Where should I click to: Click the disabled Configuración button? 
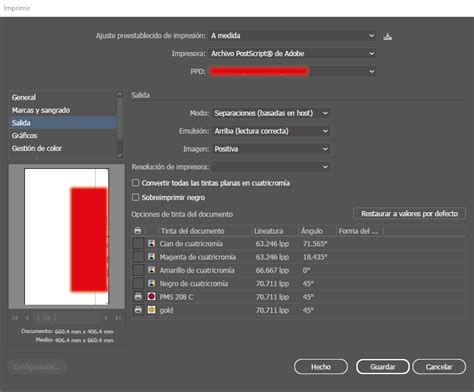37,367
